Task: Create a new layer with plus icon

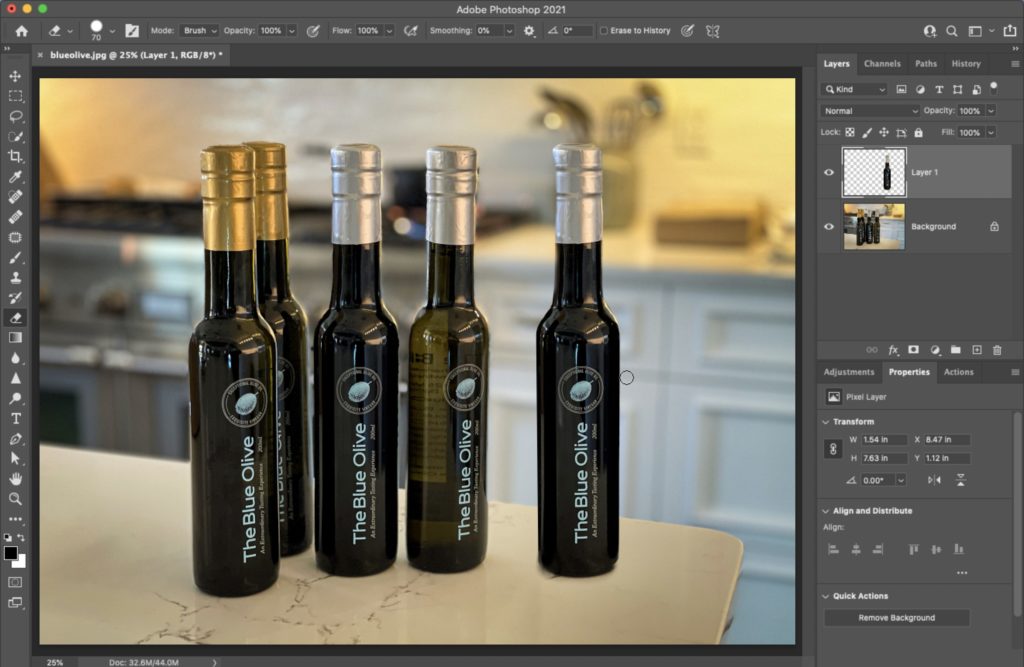Action: tap(977, 350)
